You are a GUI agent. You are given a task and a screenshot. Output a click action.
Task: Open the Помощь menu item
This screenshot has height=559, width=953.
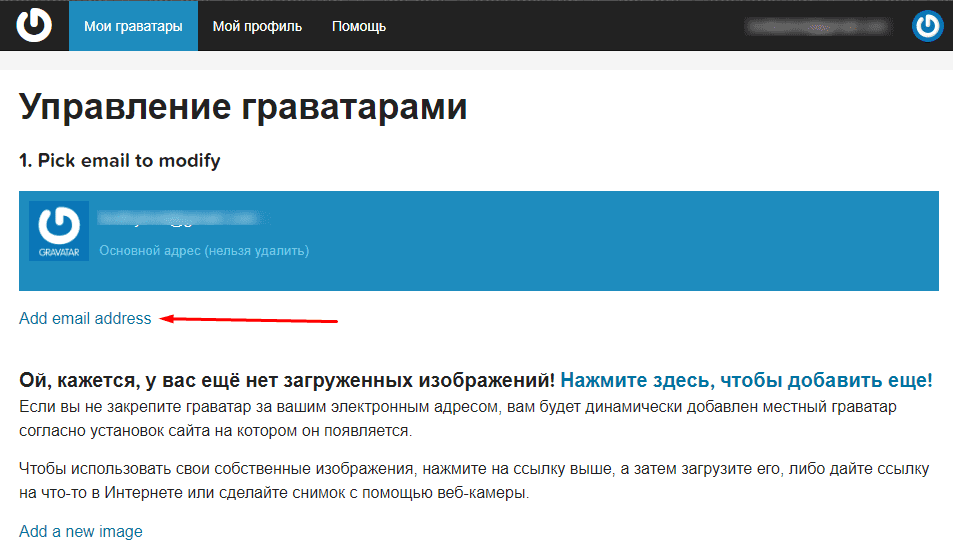coord(359,26)
